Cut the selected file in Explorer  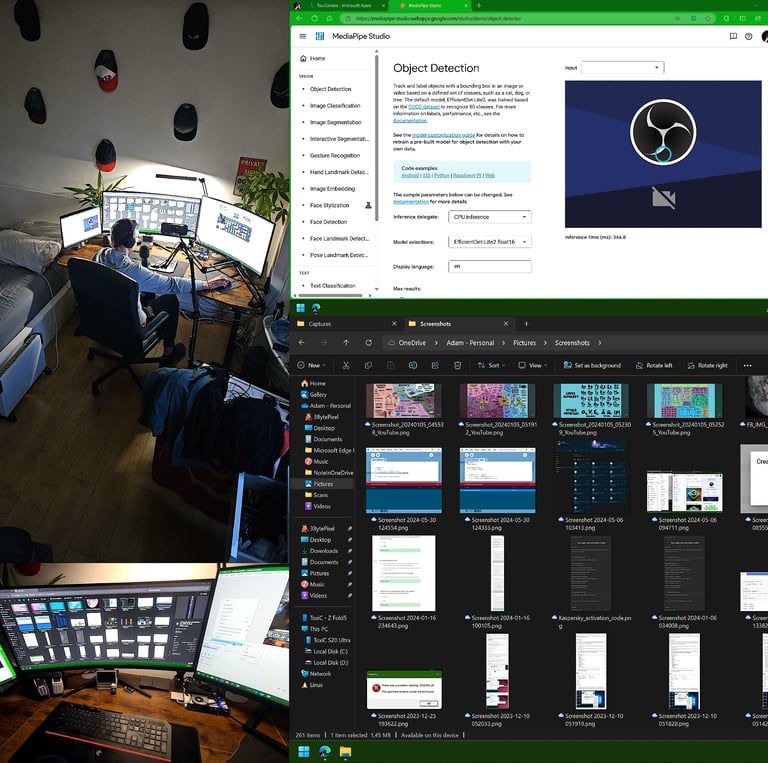tap(346, 365)
